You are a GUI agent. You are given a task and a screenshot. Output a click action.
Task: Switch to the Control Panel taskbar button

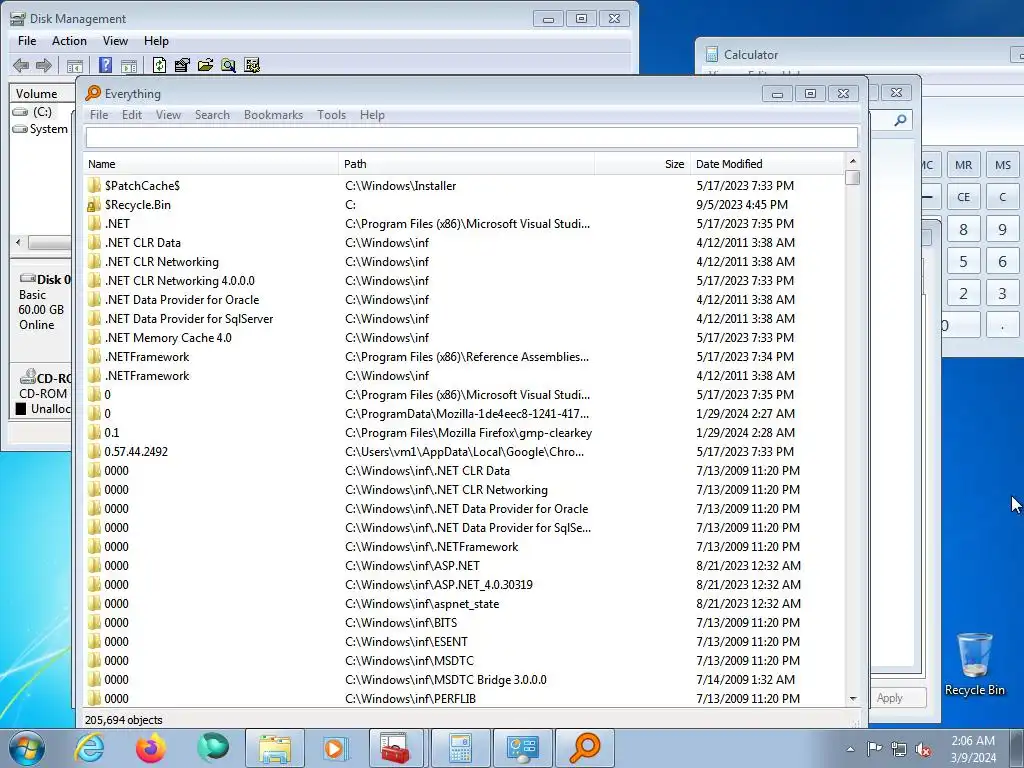coord(522,748)
